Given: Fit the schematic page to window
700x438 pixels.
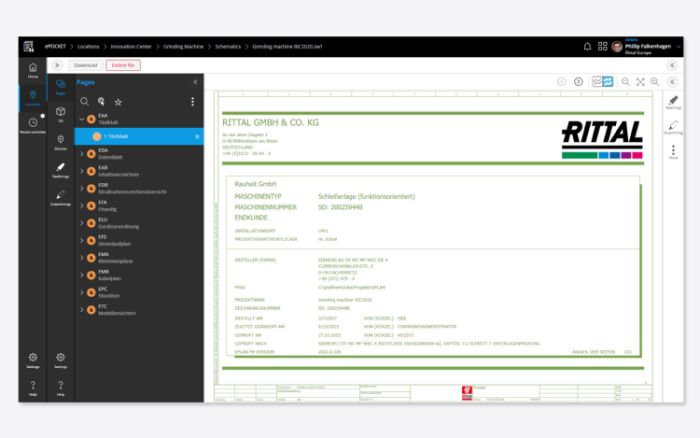Looking at the screenshot, I should [640, 81].
